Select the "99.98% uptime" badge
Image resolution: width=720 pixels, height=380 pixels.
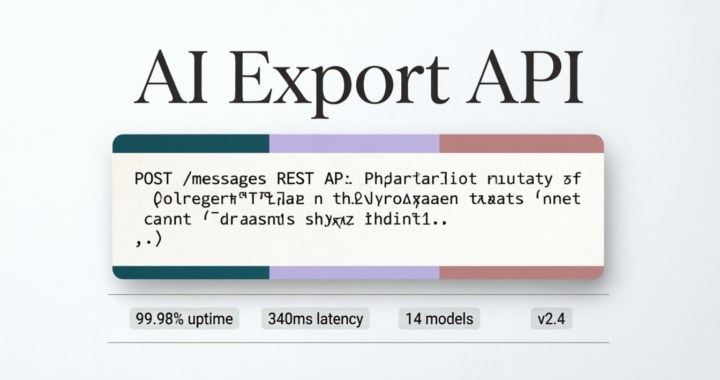(x=184, y=319)
